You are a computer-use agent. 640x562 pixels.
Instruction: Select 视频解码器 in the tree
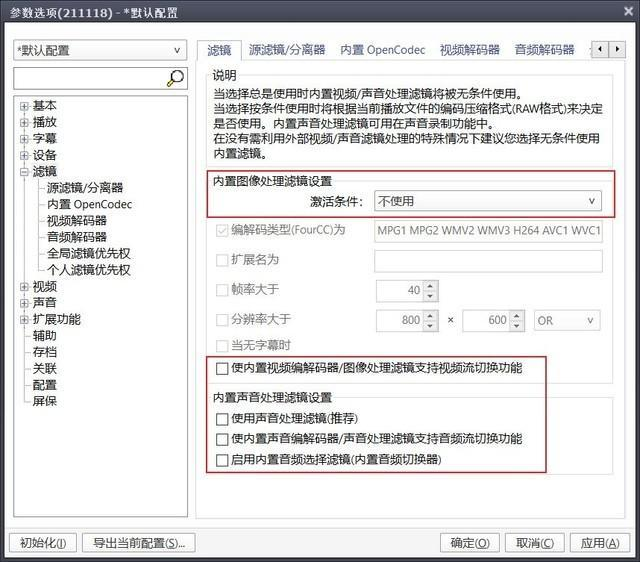point(77,221)
